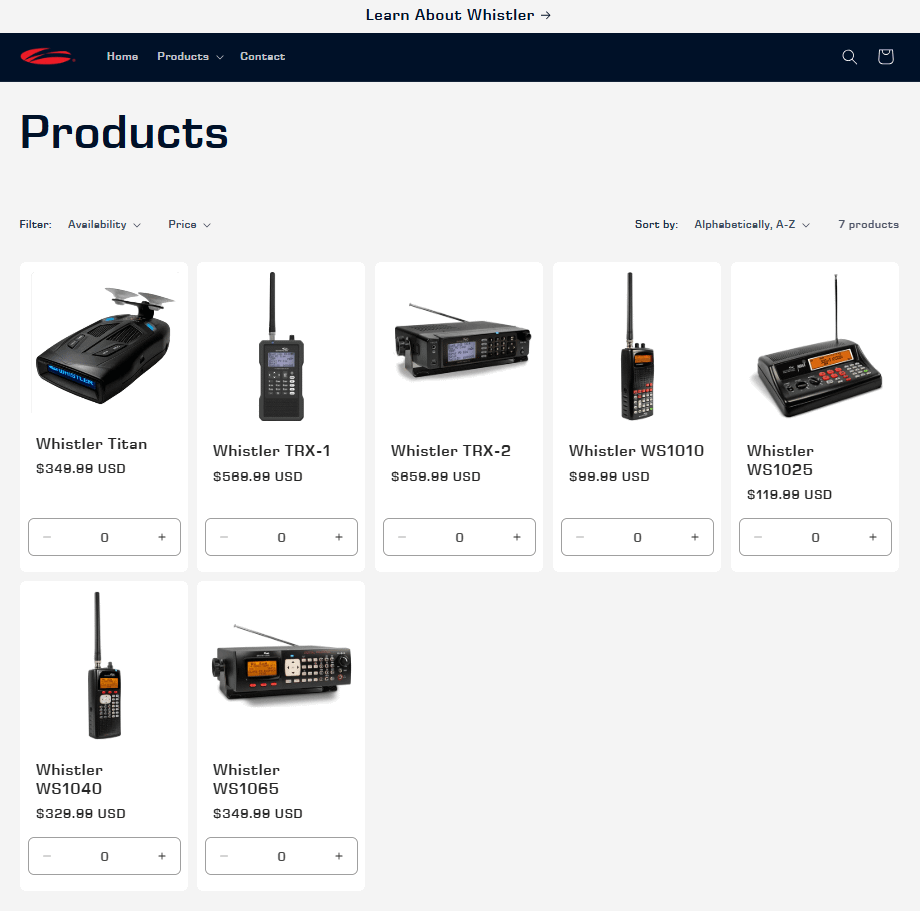Click quantity field for Whistler WS1065
920x911 pixels.
[282, 856]
